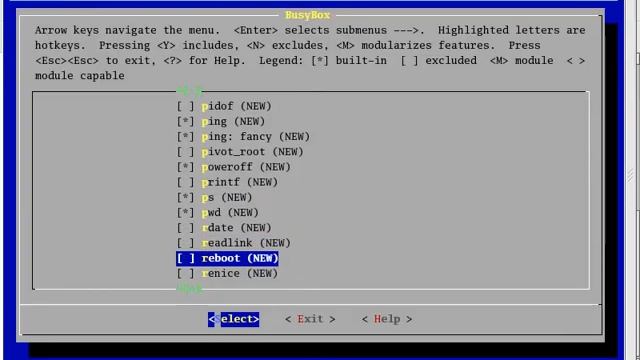Choose the Exit button
The image size is (640, 360).
(310, 319)
